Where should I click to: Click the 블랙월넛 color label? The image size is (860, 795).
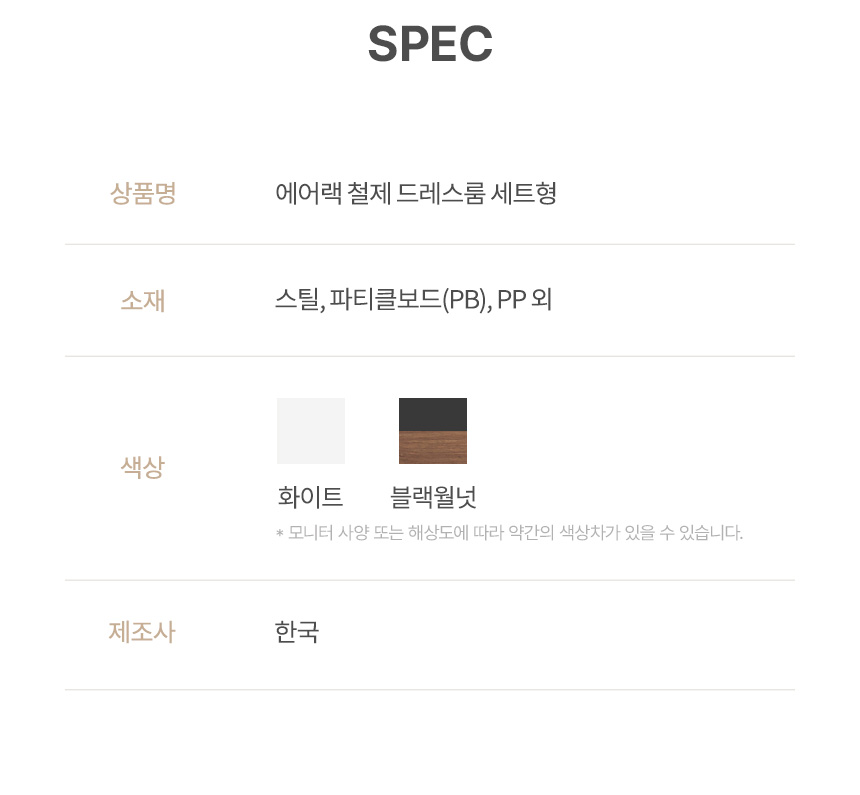(433, 497)
